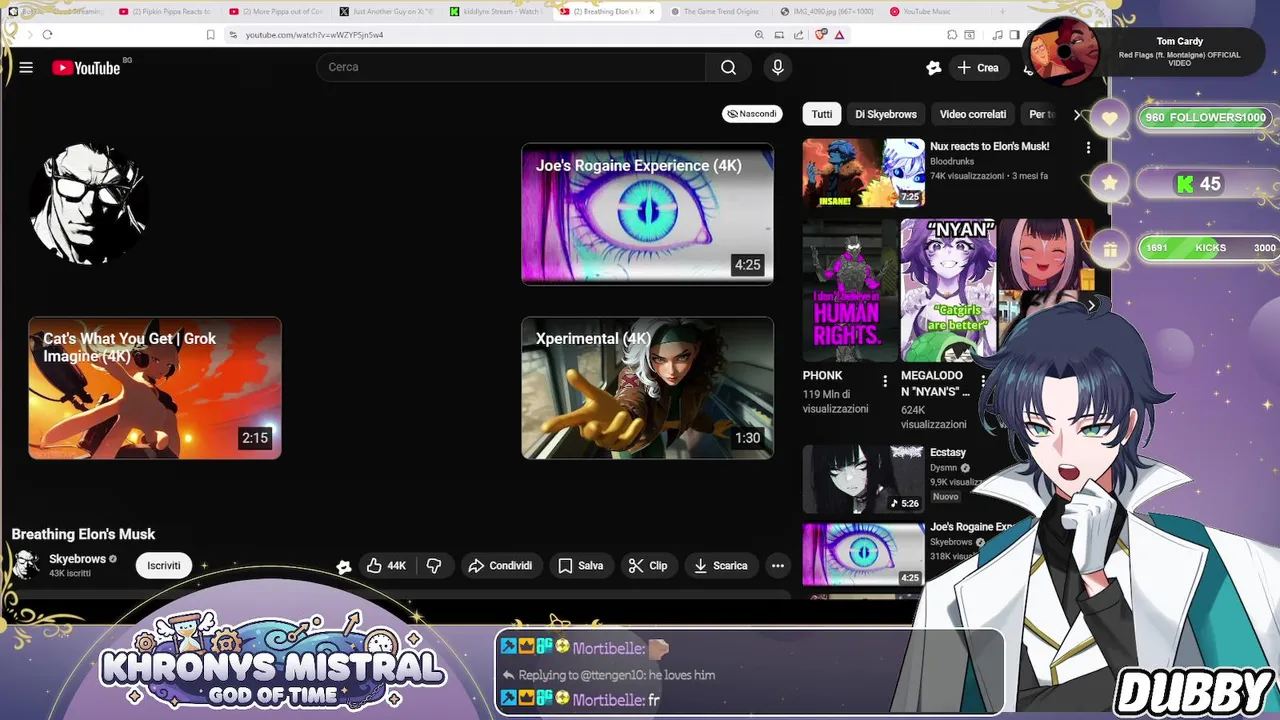Open sidebar Joe's Rogaine Experience thumbnail
The image size is (1280, 720).
tap(863, 554)
